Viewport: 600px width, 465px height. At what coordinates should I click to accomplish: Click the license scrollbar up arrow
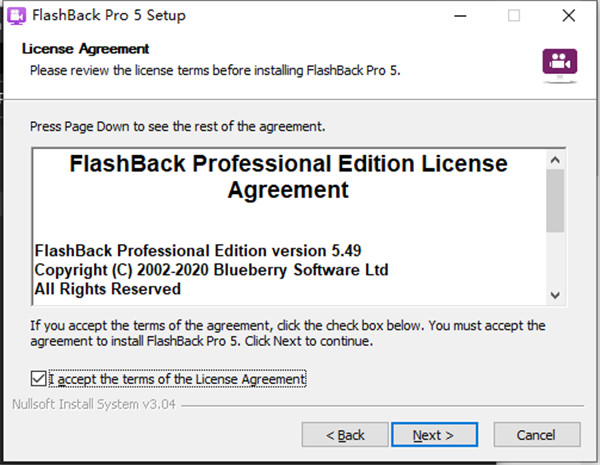click(556, 157)
